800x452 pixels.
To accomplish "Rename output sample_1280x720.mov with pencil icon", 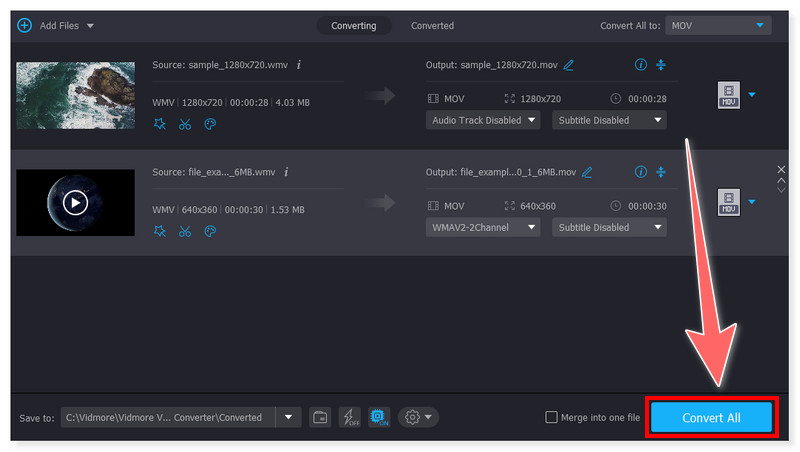I will [x=569, y=65].
